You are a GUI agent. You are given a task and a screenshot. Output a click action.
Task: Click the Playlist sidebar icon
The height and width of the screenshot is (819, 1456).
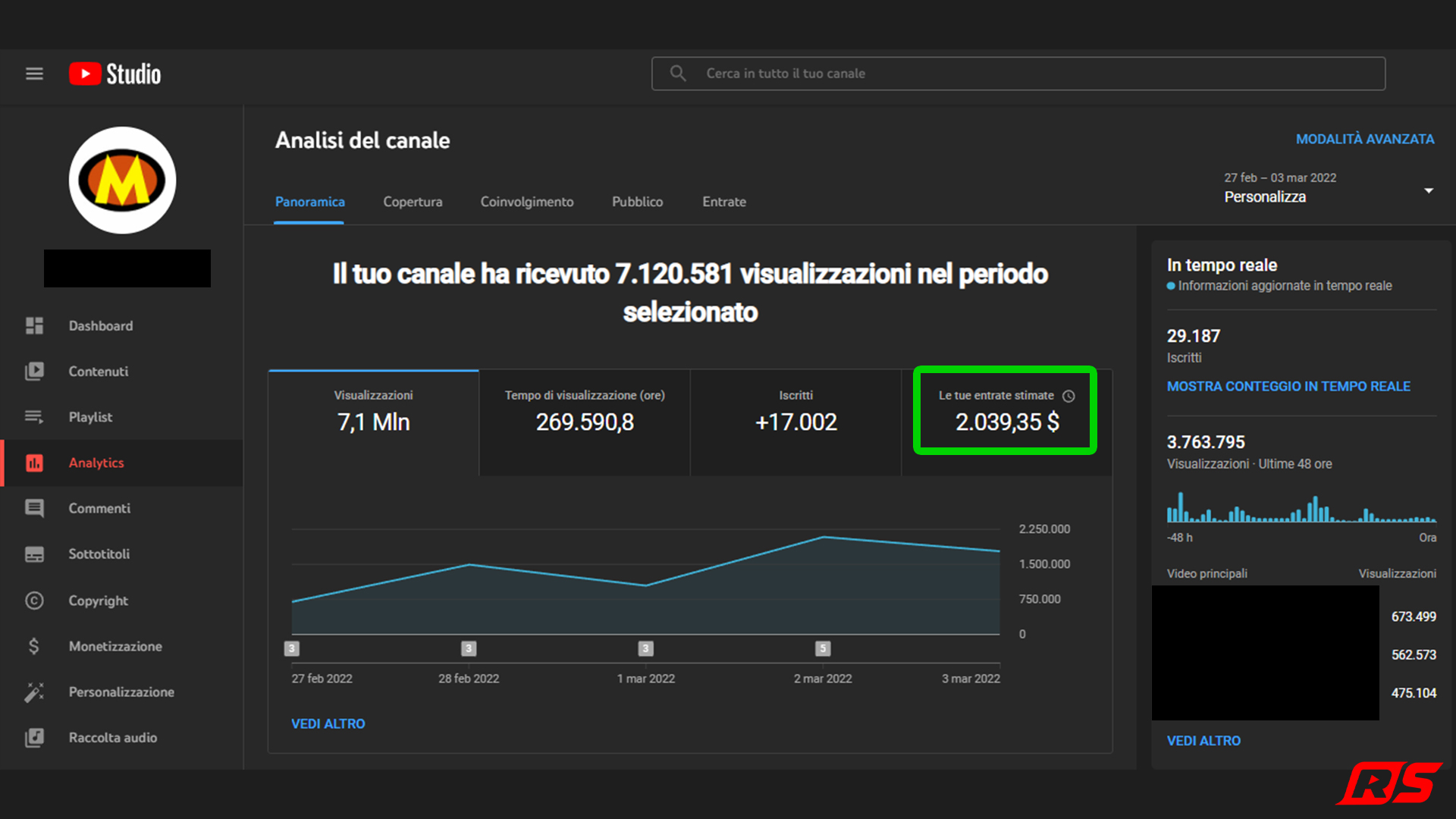34,417
